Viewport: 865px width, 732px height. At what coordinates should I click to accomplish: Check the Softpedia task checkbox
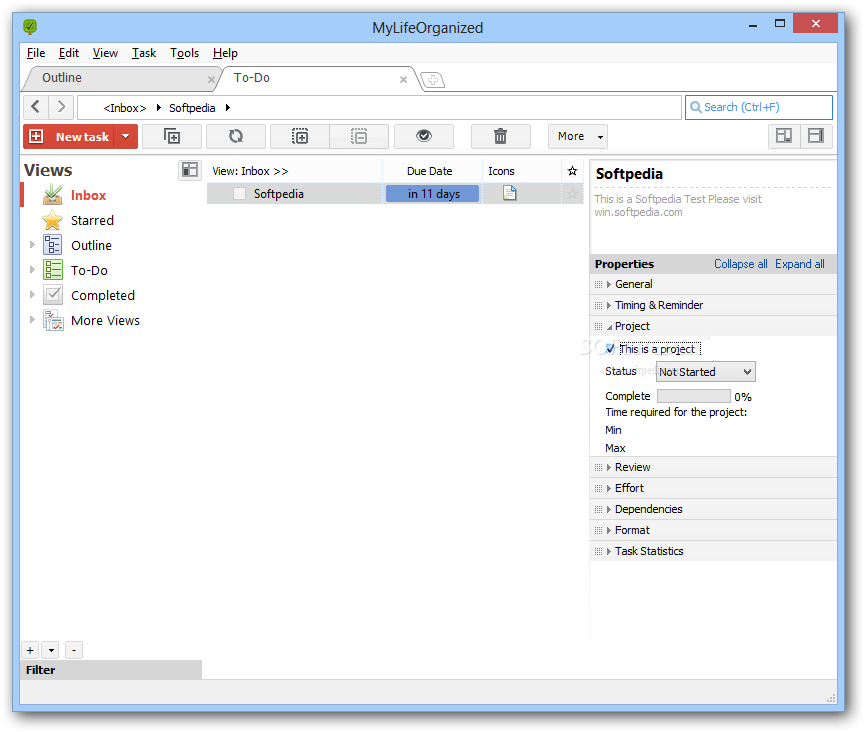tap(239, 194)
